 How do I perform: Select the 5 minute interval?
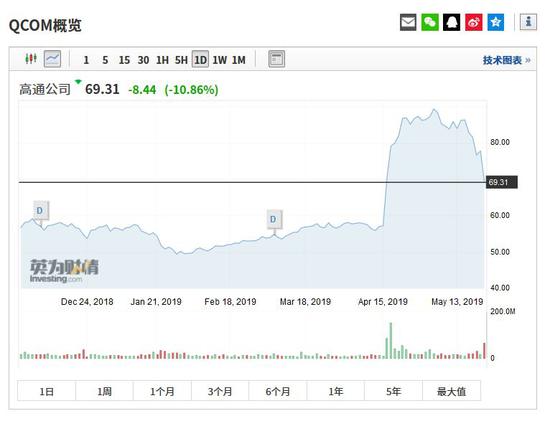click(105, 60)
